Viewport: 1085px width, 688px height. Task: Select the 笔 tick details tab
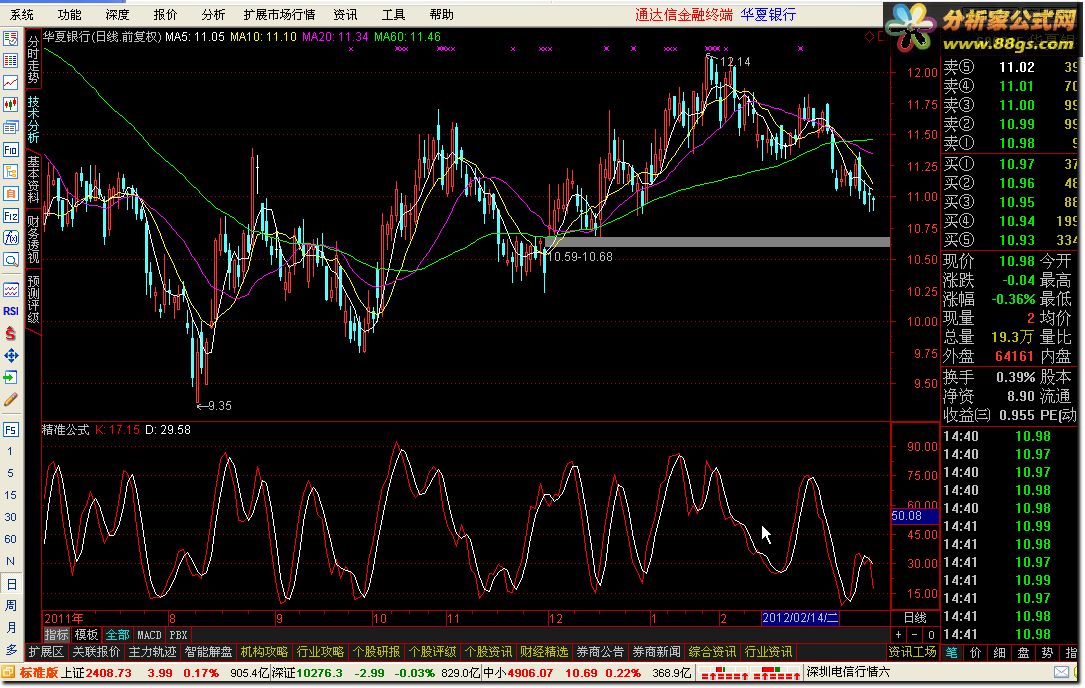(951, 652)
